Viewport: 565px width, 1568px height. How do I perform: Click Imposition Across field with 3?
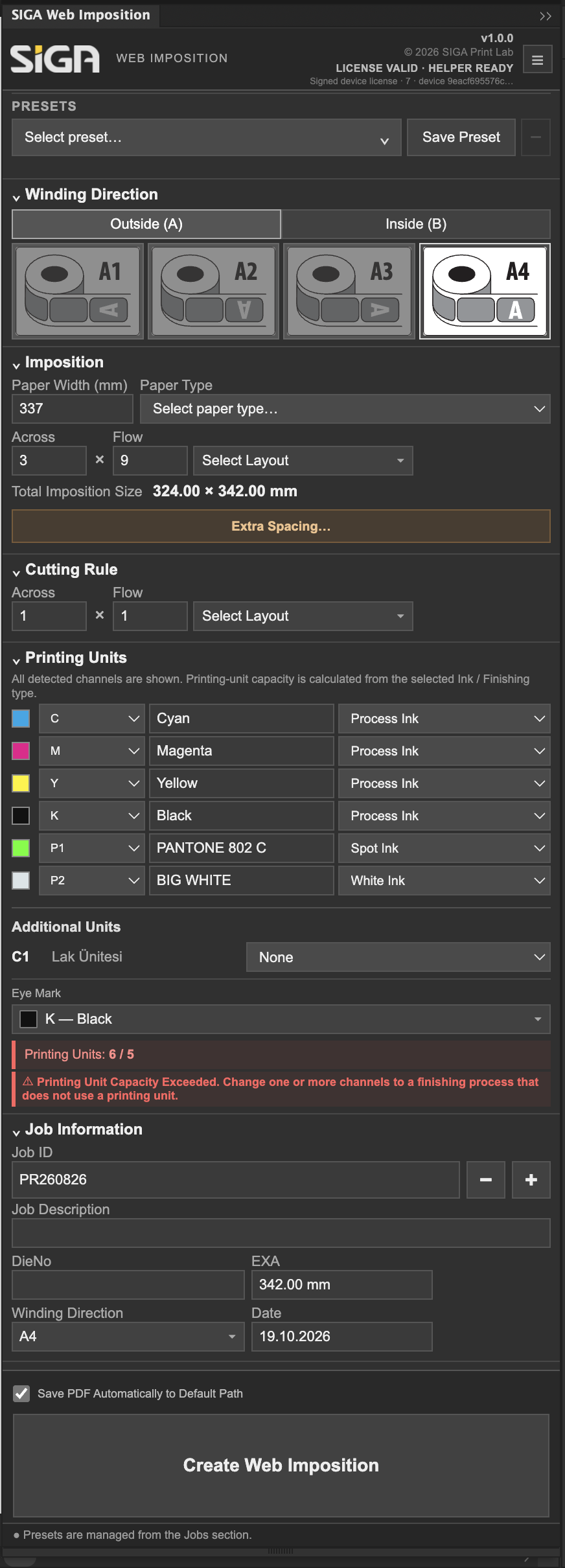[x=49, y=461]
